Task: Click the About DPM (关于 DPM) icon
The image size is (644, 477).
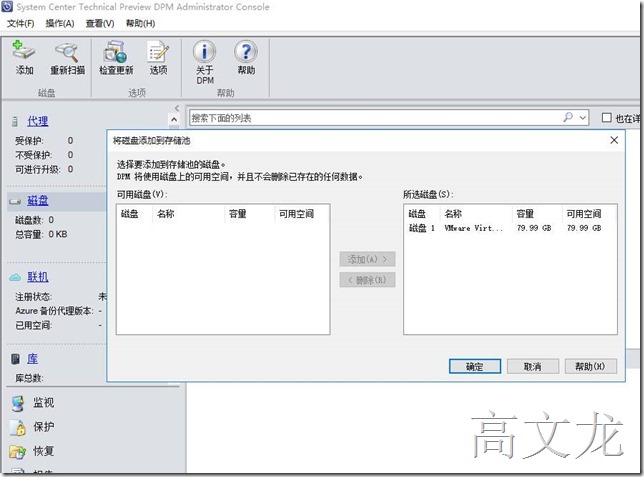Action: pyautogui.click(x=205, y=52)
